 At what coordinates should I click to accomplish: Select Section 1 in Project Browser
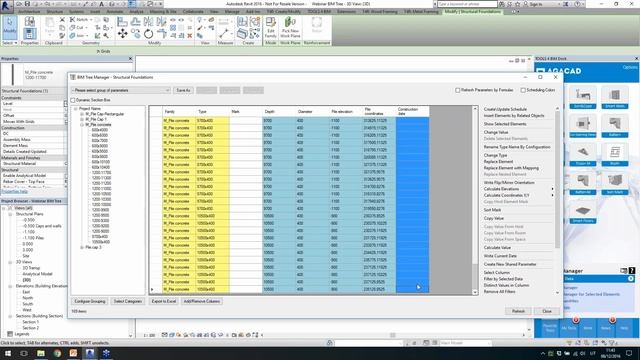click(x=31, y=322)
